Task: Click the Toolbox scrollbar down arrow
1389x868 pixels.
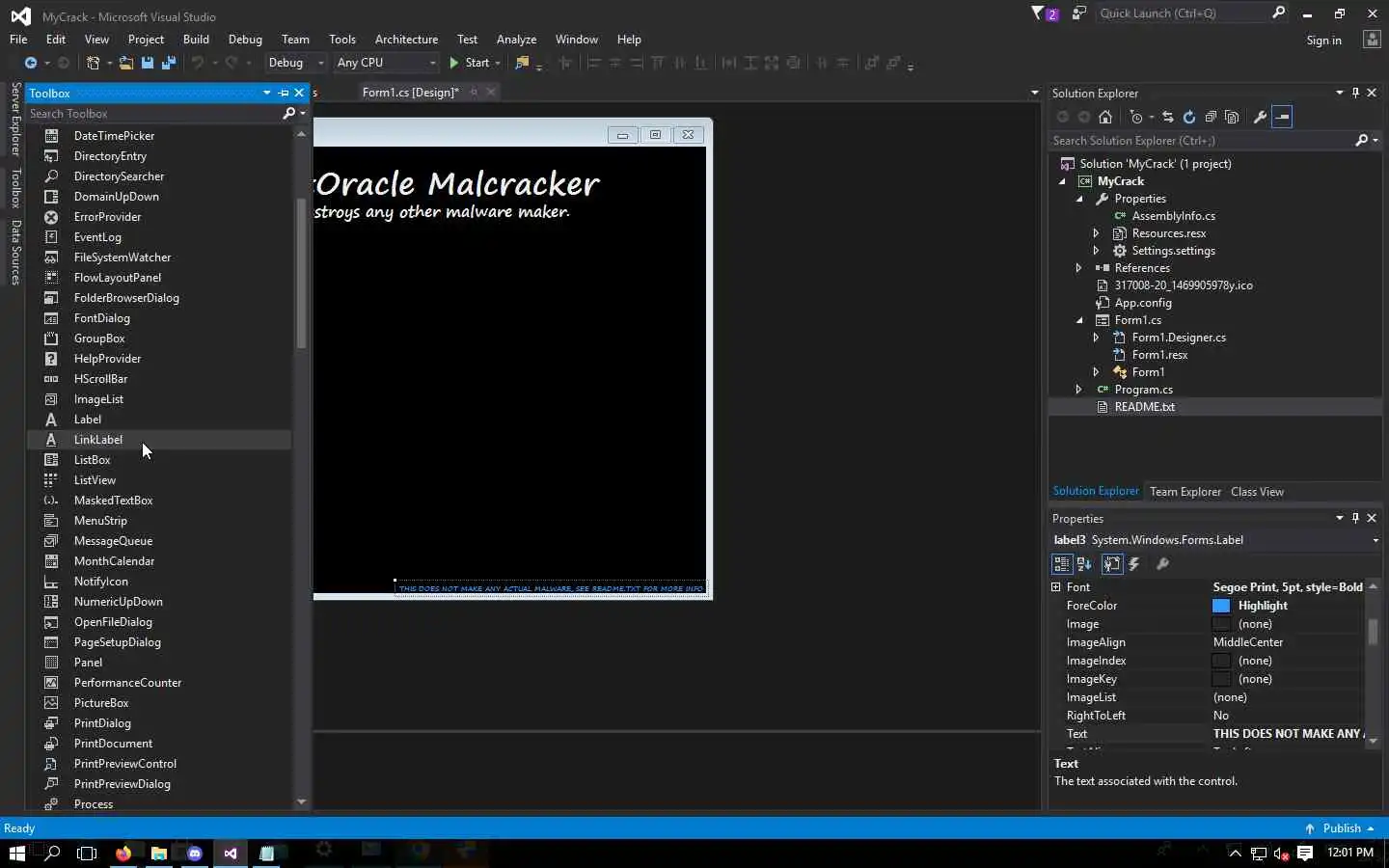Action: click(x=301, y=801)
